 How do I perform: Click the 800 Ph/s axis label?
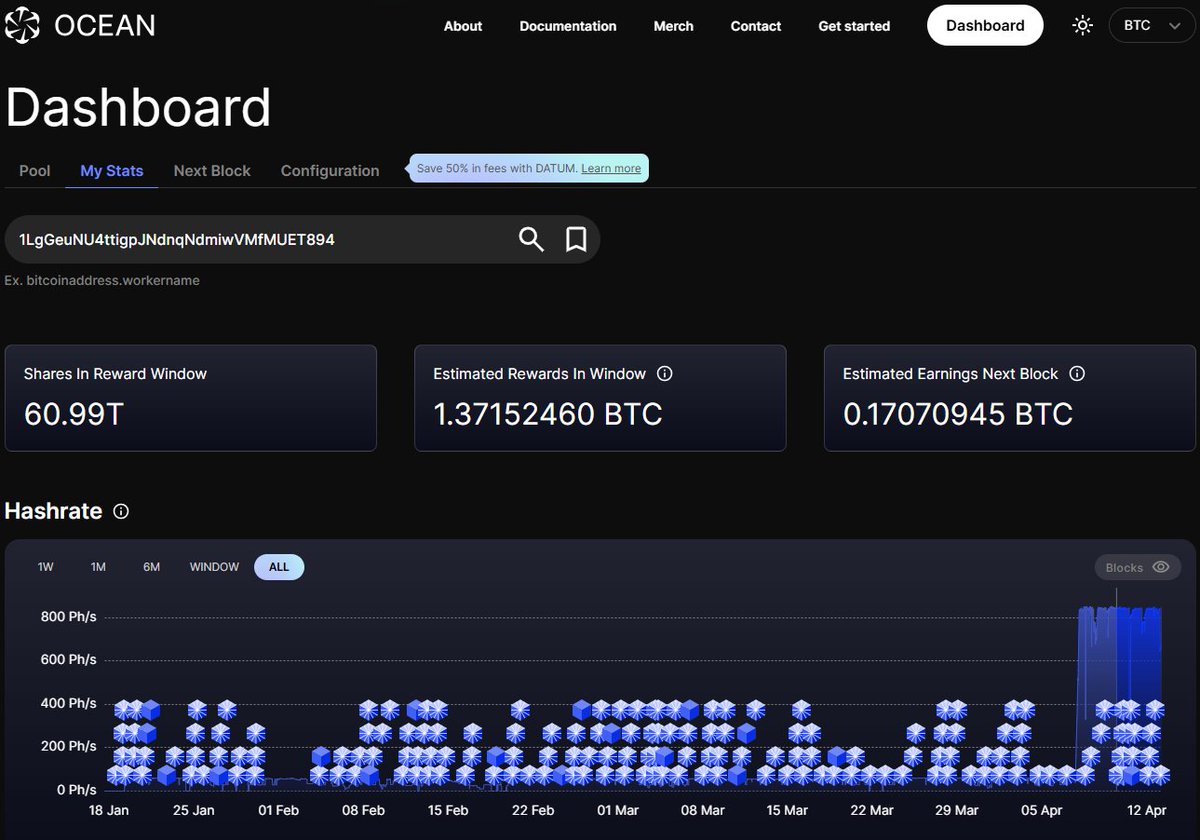click(x=69, y=617)
